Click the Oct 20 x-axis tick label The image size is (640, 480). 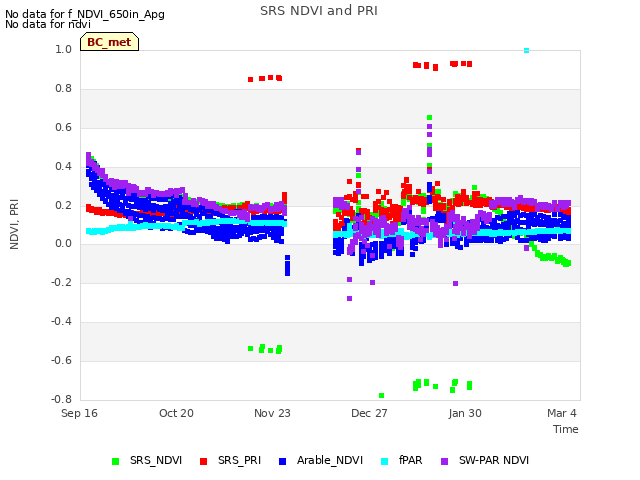click(x=176, y=413)
